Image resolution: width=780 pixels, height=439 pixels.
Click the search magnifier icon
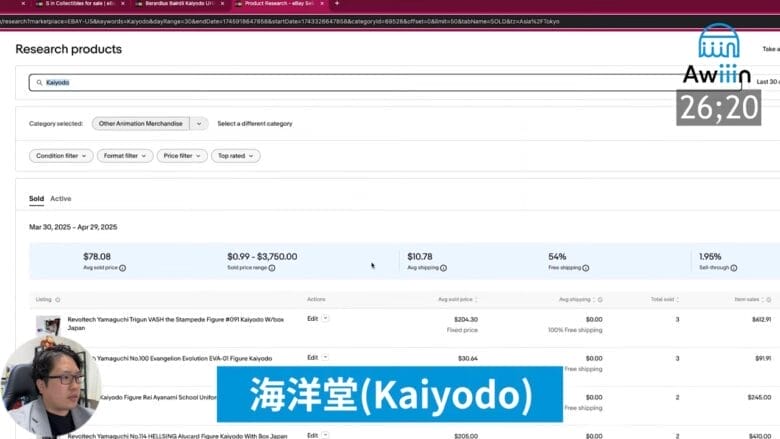point(39,82)
